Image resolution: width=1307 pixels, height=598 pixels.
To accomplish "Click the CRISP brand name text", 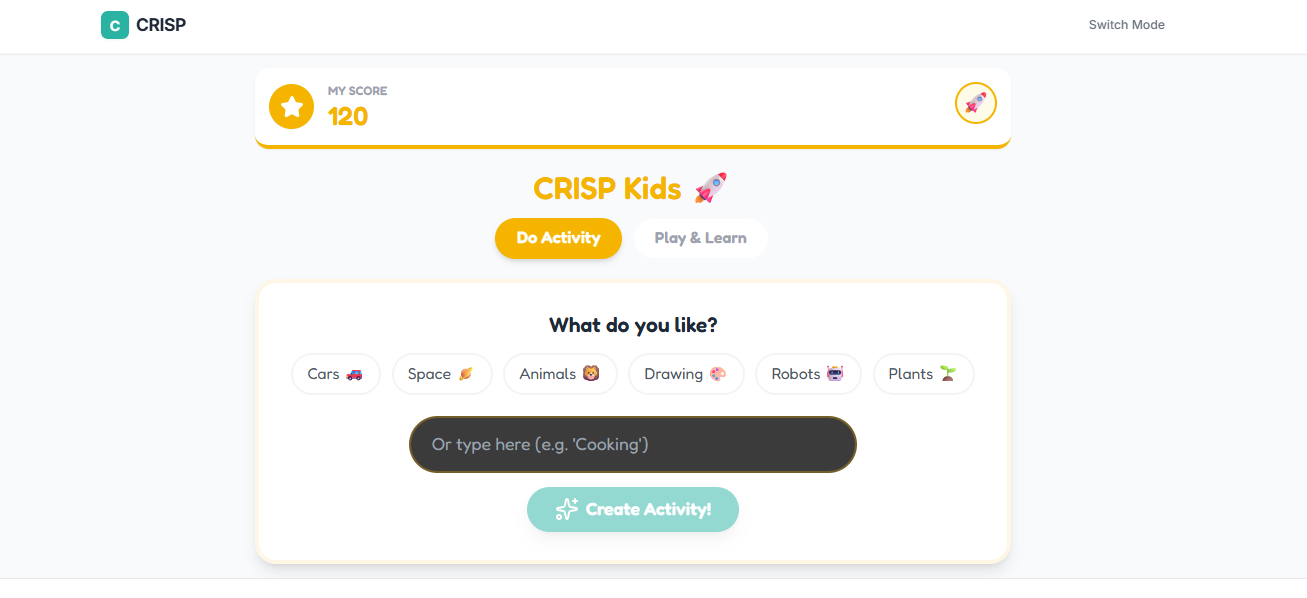I will pos(161,25).
